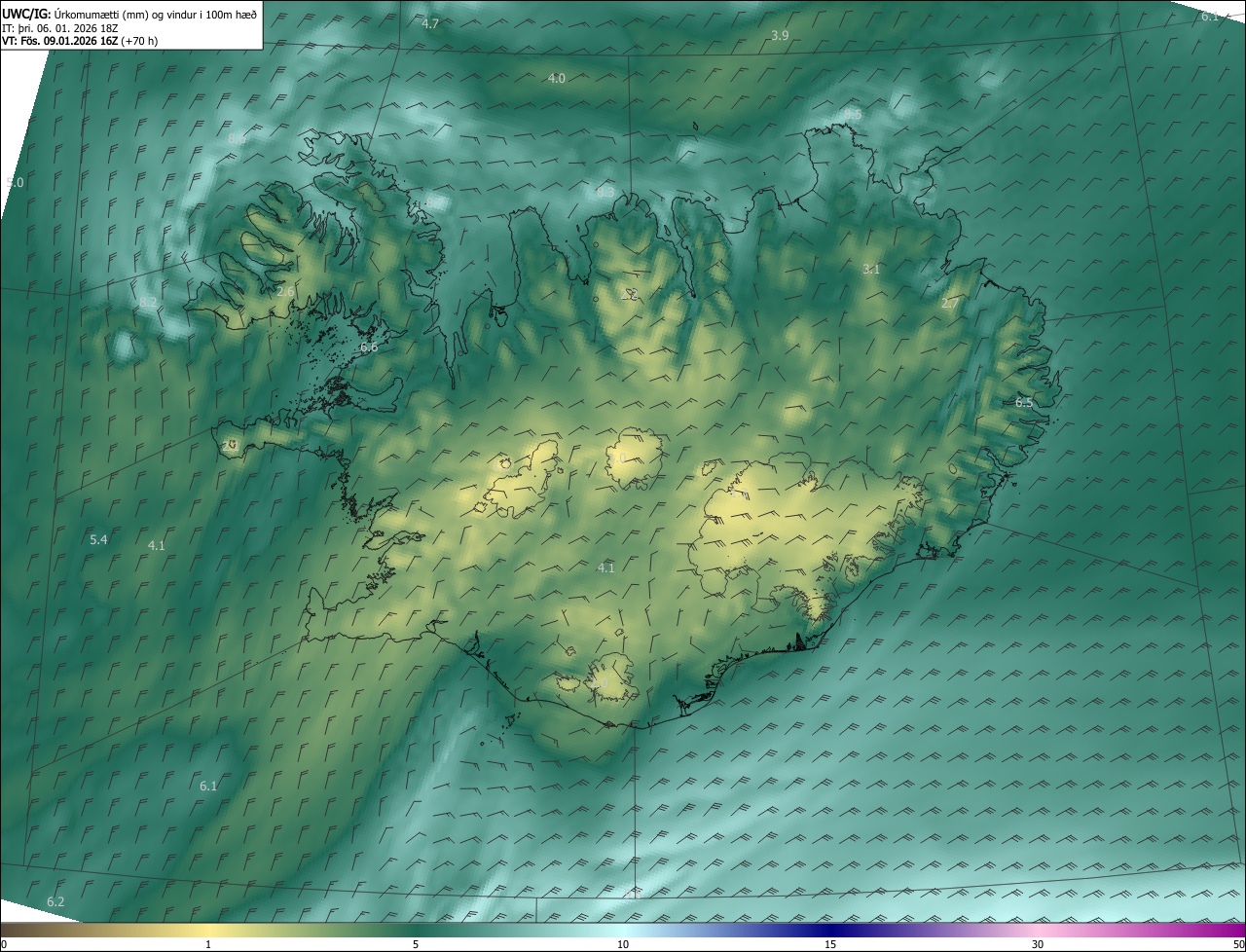Pick the pale pink colorbar segment above 30
This screenshot has height=952, width=1246.
coord(1038,930)
